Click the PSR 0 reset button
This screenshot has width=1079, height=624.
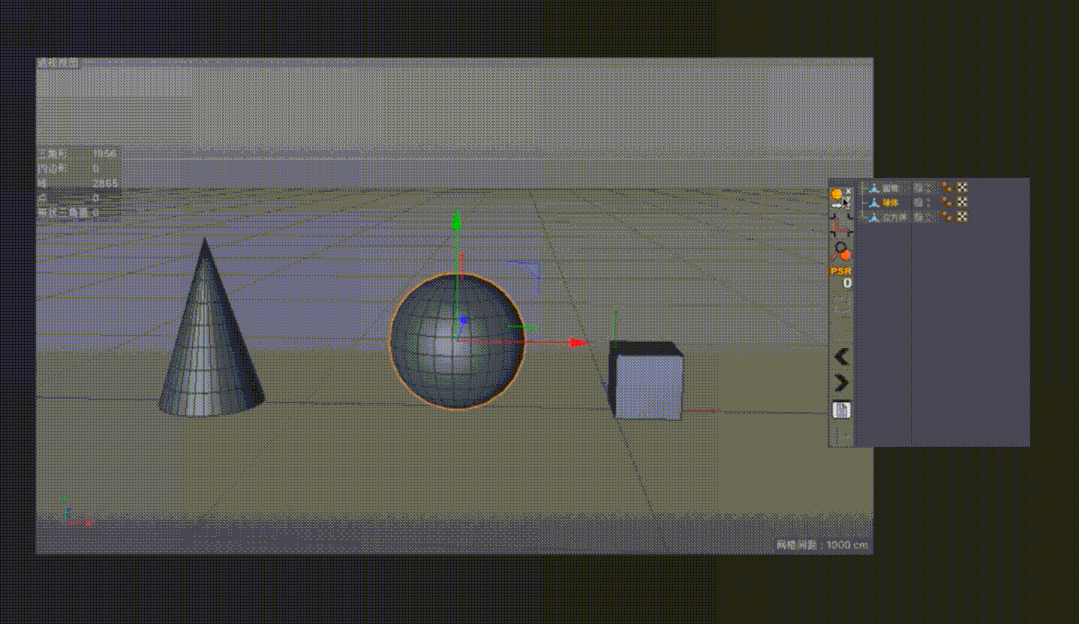click(x=841, y=277)
